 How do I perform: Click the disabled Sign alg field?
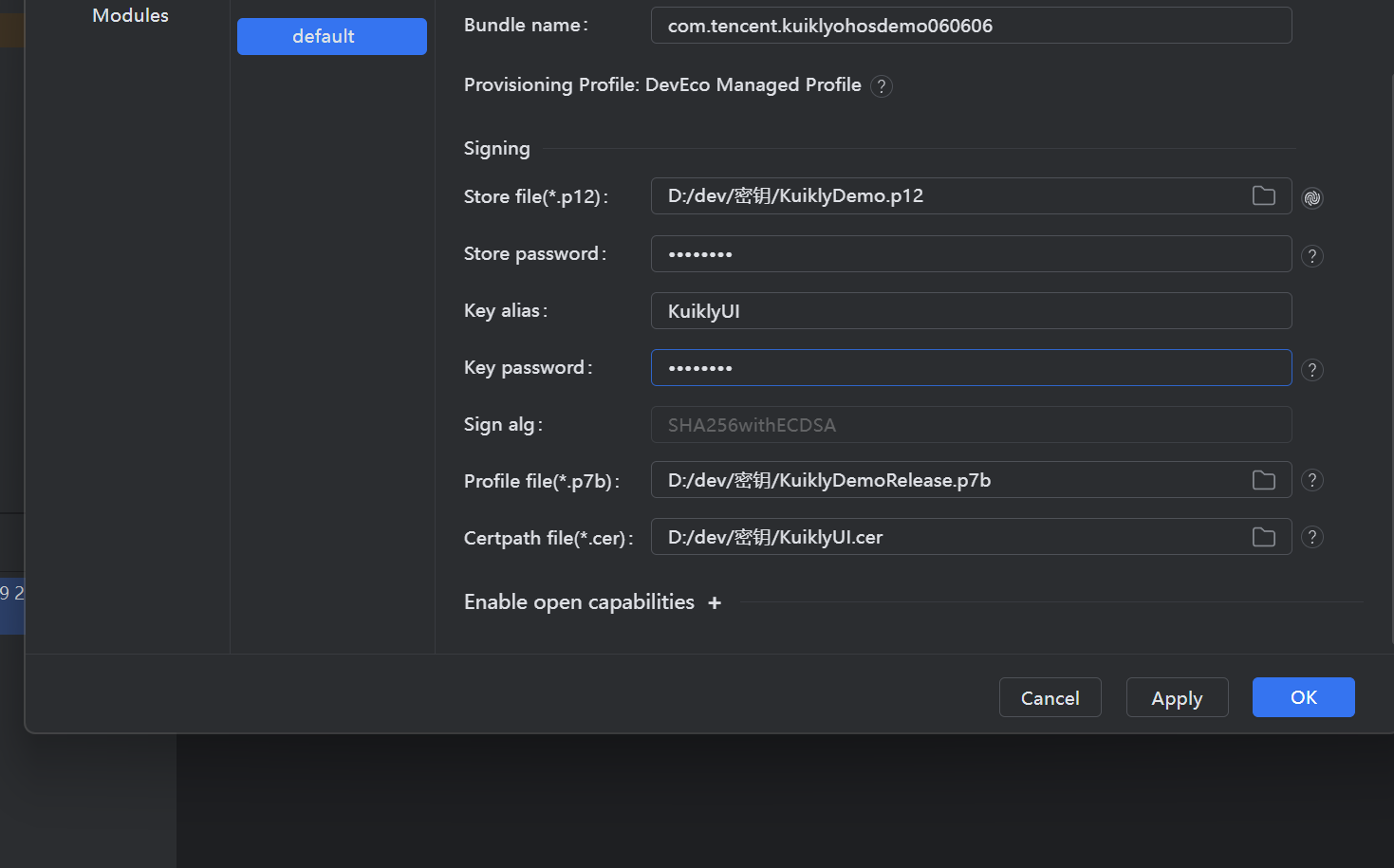(972, 425)
